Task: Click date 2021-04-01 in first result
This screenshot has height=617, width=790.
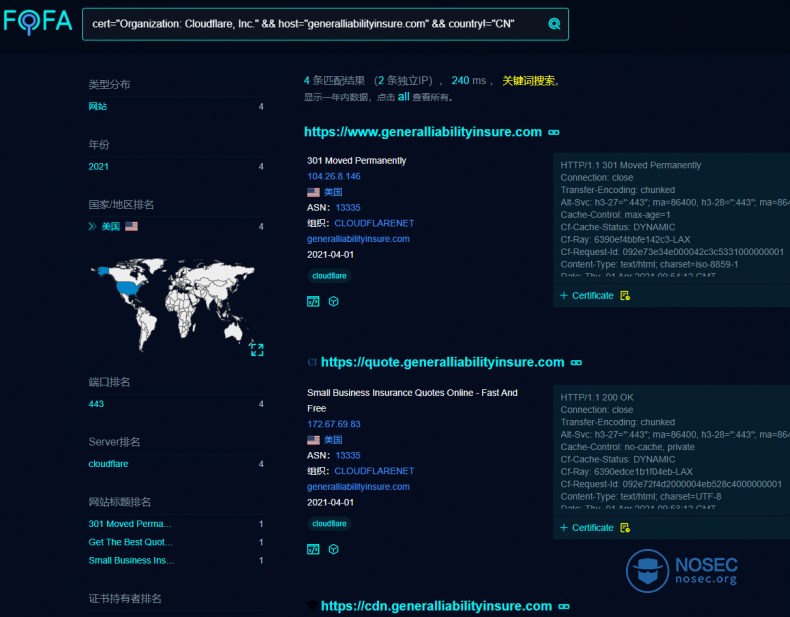Action: (331, 255)
